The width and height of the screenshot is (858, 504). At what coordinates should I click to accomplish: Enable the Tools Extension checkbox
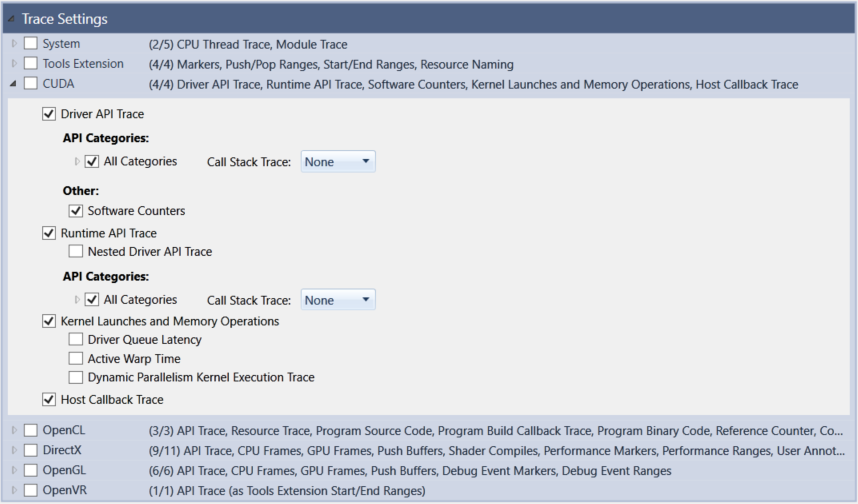pos(31,63)
